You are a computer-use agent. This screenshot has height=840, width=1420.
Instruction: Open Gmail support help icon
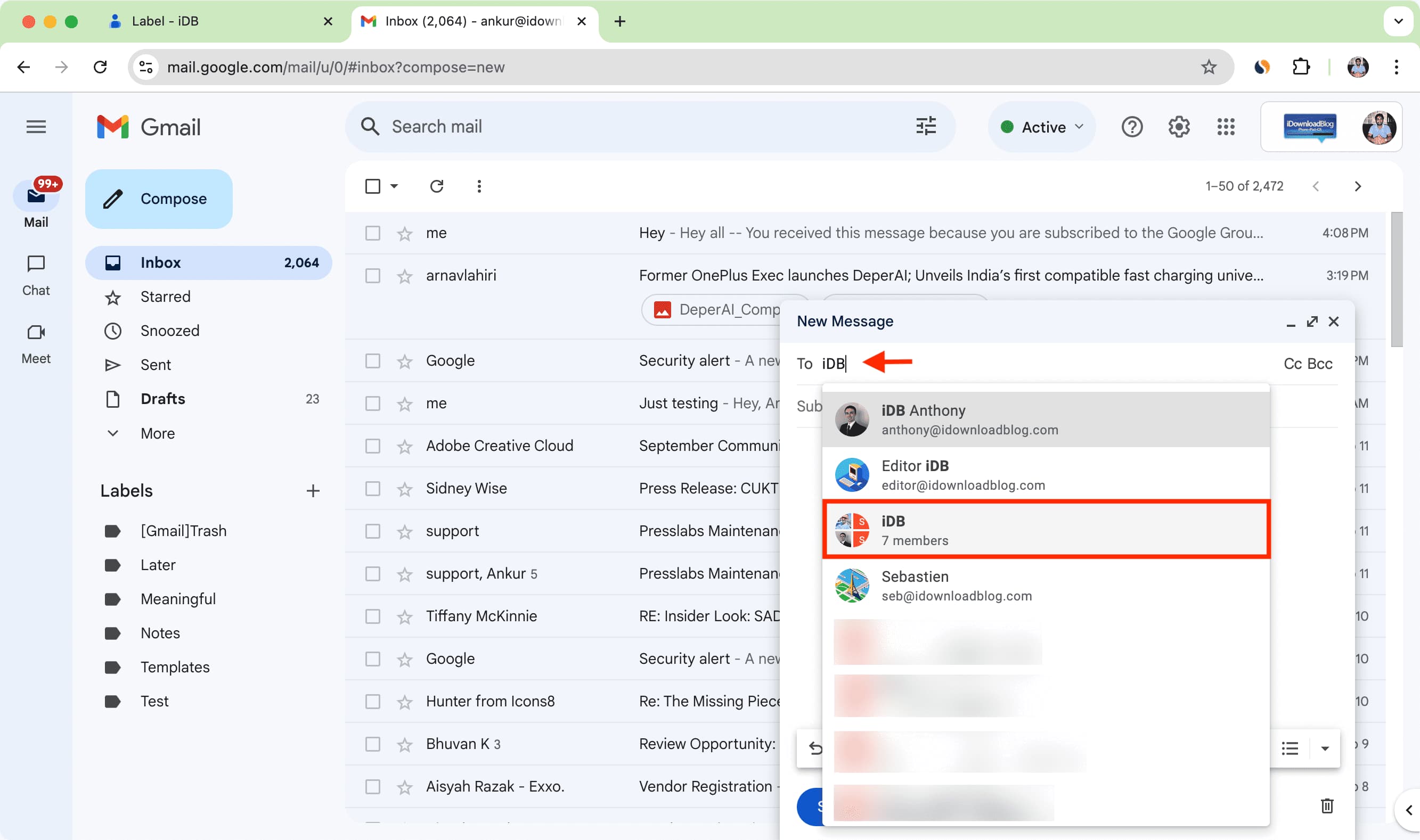coord(1132,127)
